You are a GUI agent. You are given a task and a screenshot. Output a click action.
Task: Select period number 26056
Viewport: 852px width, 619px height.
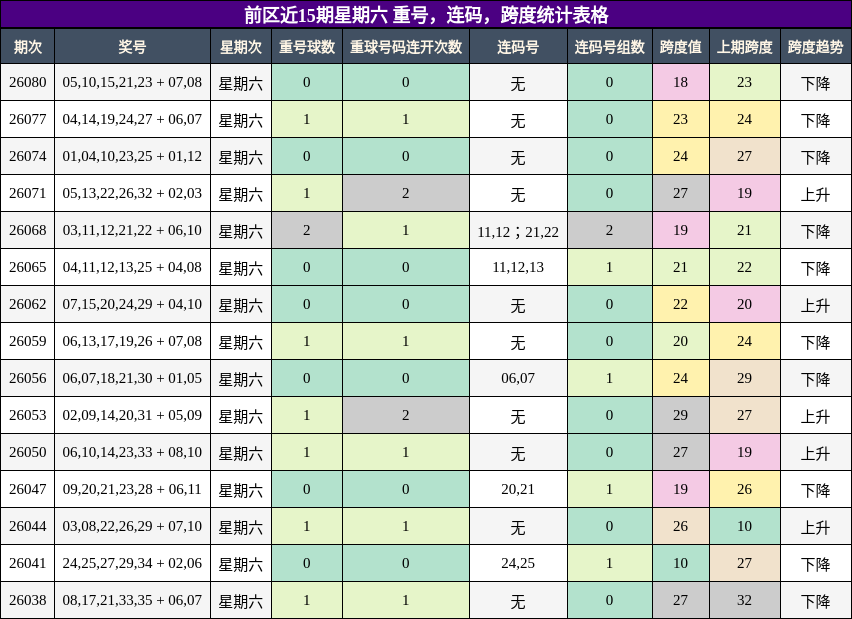(x=28, y=378)
